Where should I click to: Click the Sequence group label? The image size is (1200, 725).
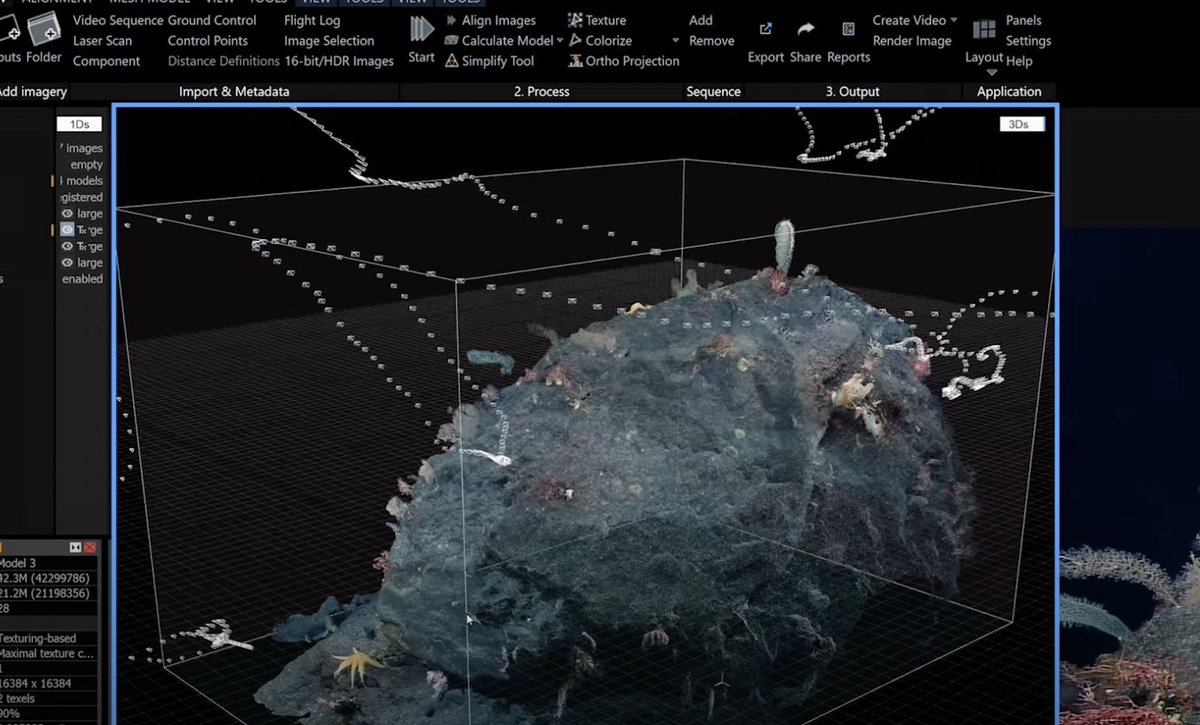(x=713, y=91)
